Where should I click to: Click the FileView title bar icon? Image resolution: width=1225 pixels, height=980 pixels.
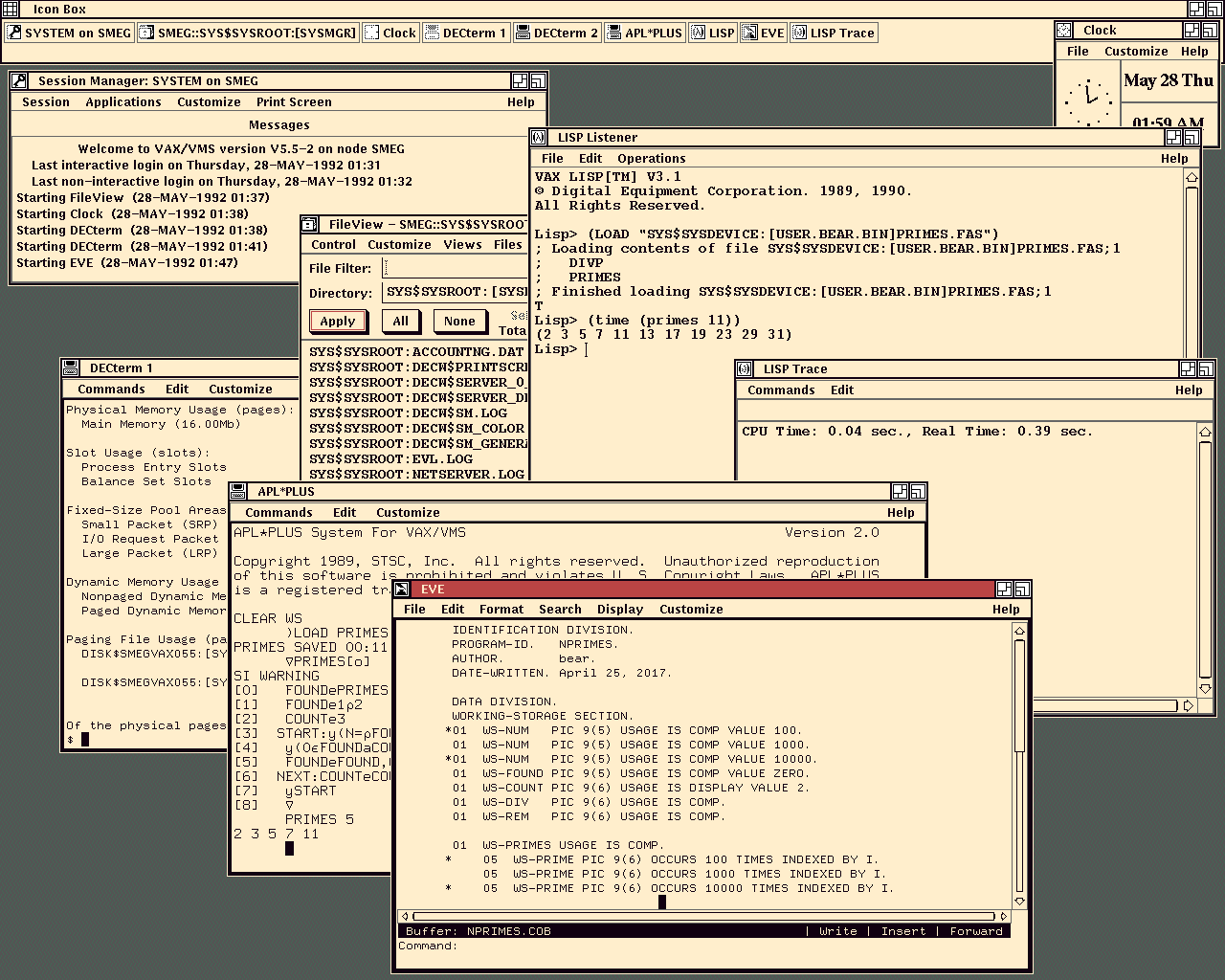coord(310,225)
